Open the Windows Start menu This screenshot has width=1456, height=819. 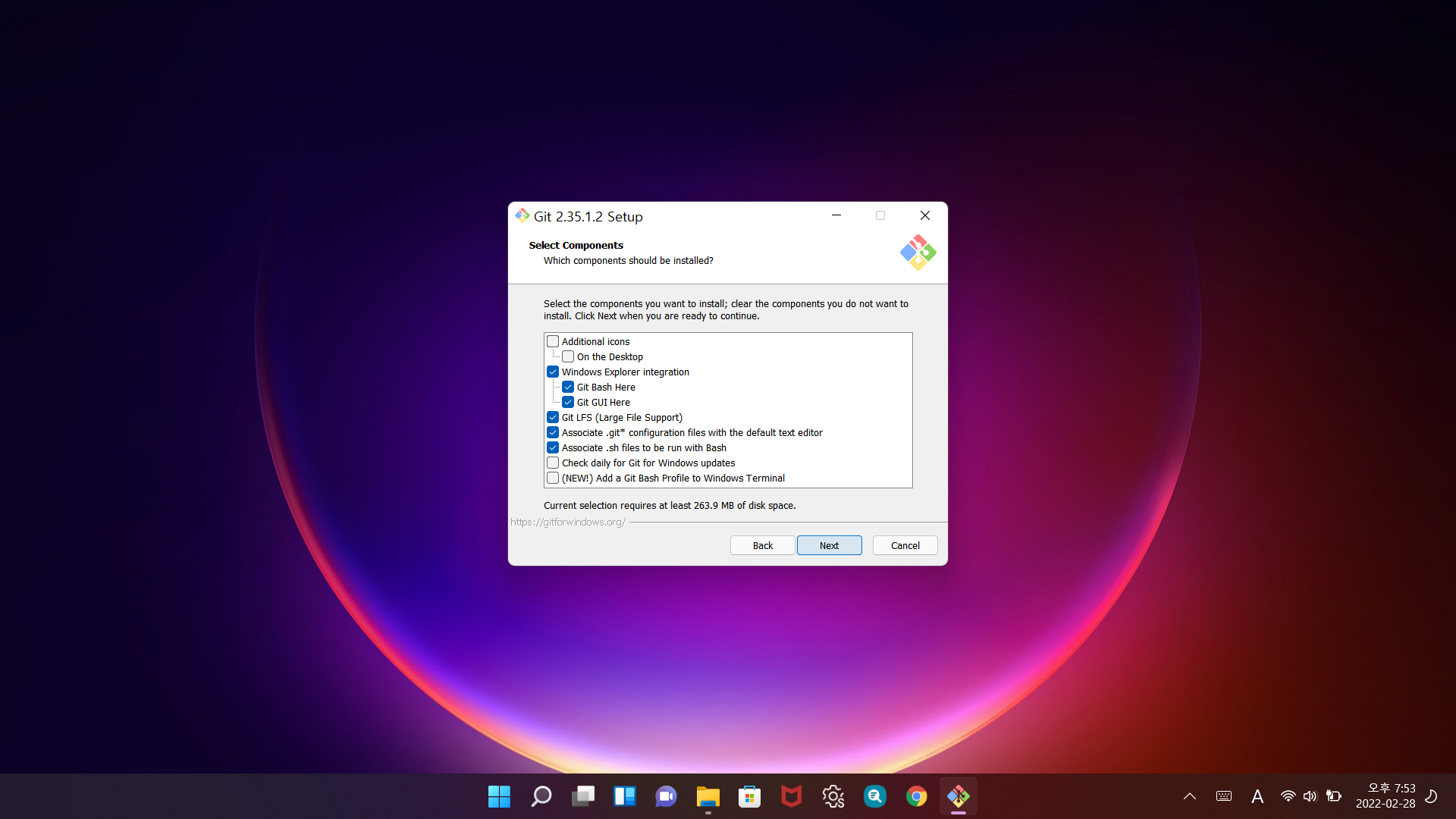pyautogui.click(x=499, y=796)
